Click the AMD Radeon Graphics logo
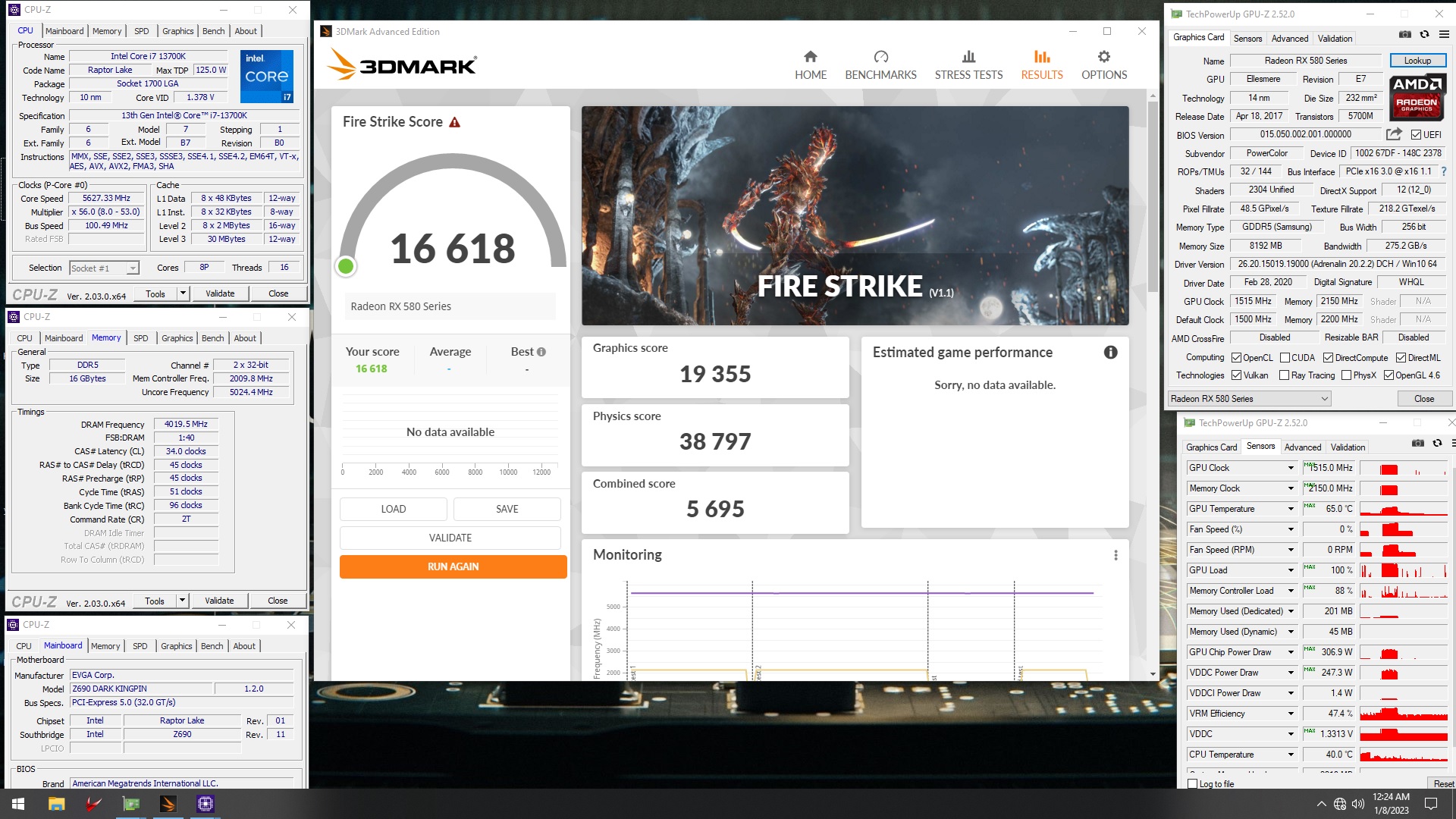This screenshot has height=819, width=1456. click(x=1417, y=97)
